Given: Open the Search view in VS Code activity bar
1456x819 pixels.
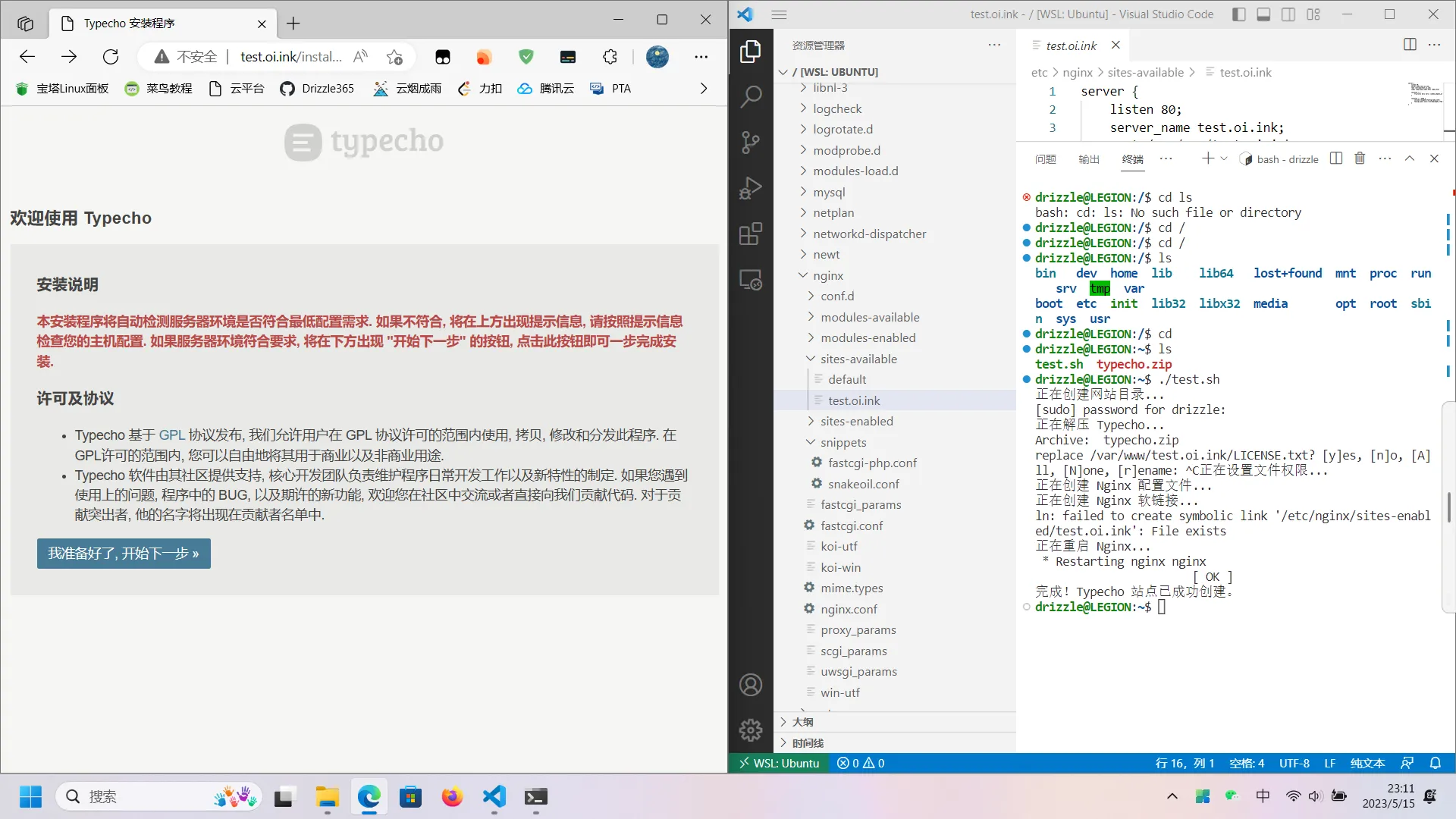Looking at the screenshot, I should [x=751, y=97].
